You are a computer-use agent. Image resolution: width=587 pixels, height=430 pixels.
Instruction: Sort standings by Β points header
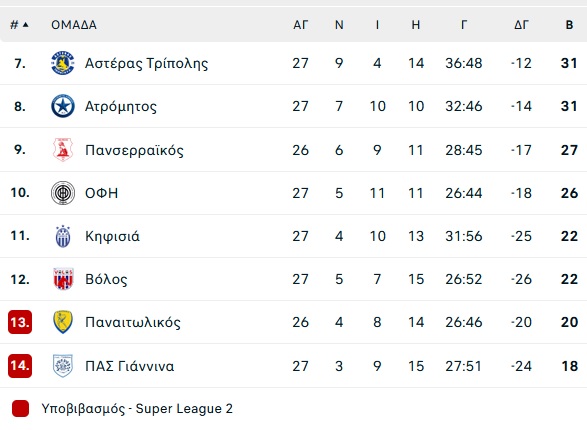[x=569, y=25]
